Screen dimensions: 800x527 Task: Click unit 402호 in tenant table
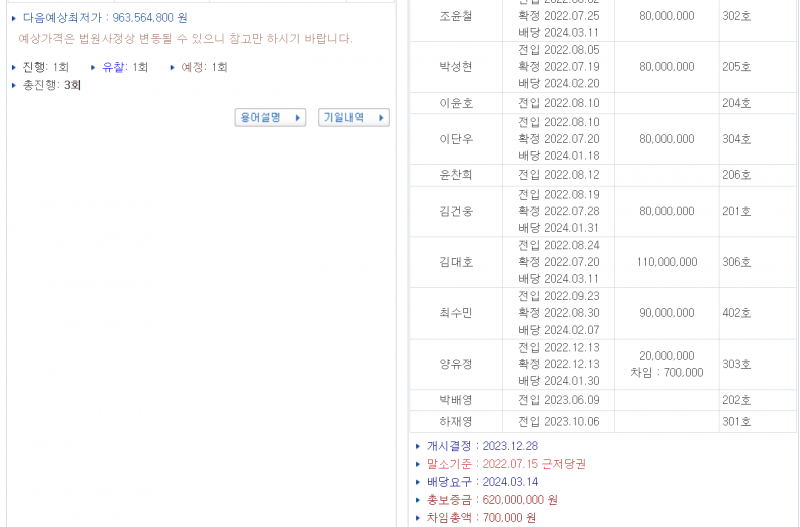click(736, 313)
